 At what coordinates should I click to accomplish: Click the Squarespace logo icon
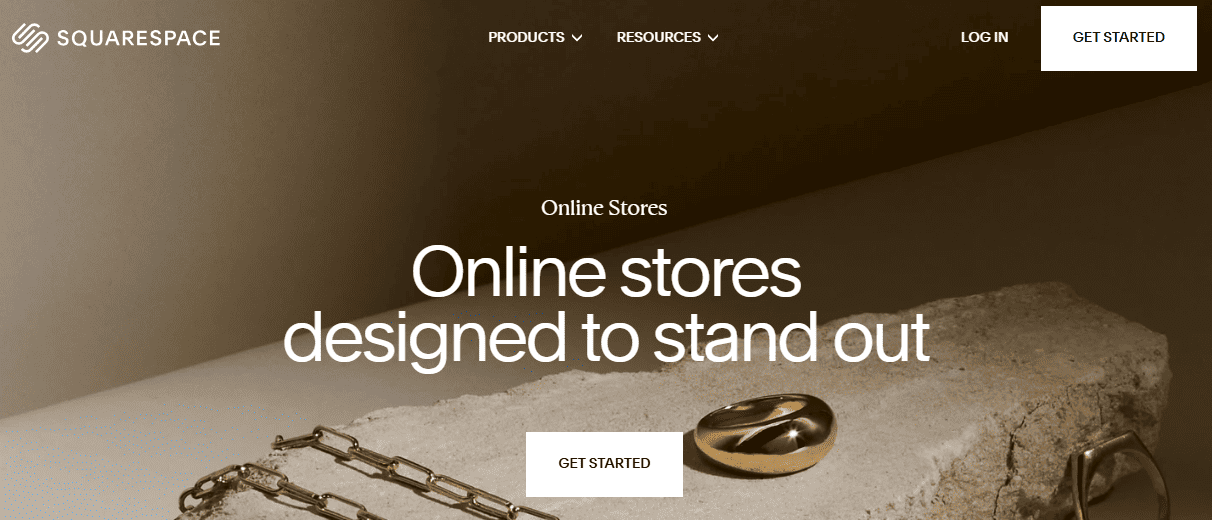(x=30, y=38)
